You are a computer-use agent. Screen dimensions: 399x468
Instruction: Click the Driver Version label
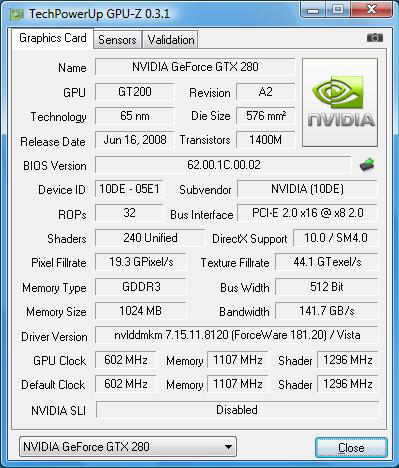point(54,337)
